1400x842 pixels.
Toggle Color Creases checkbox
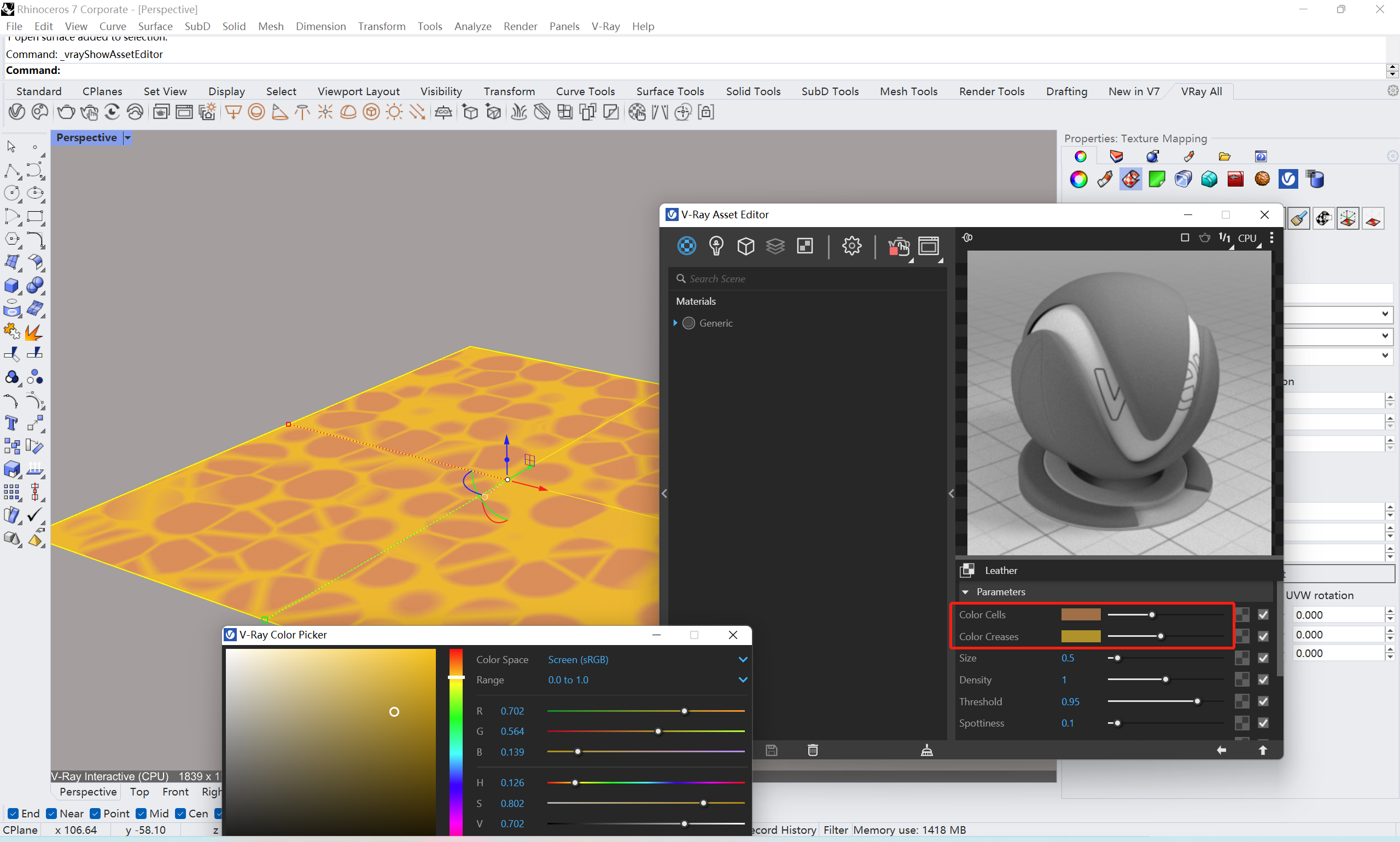(x=1263, y=636)
